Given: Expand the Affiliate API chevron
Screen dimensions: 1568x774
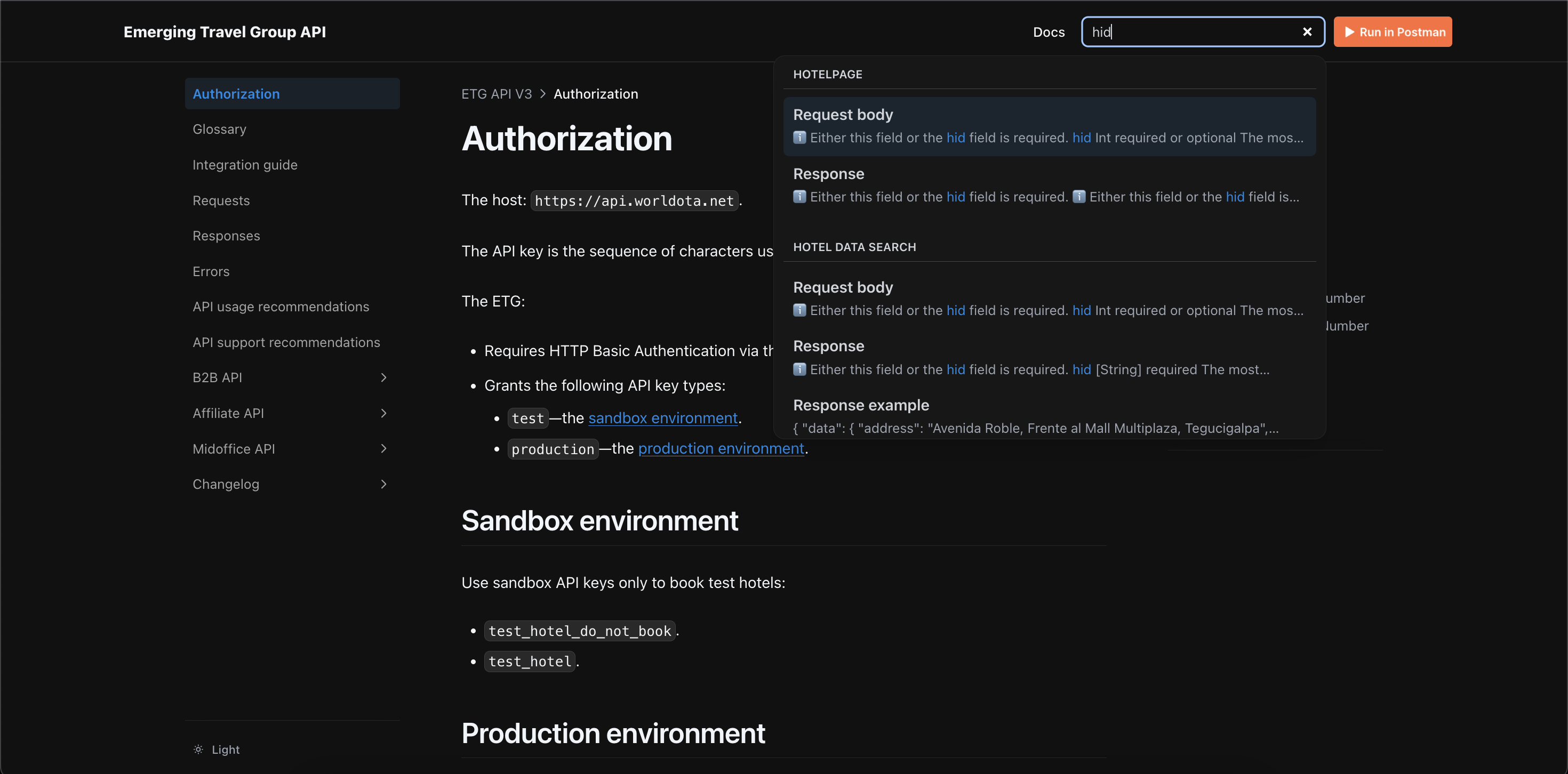Looking at the screenshot, I should pyautogui.click(x=383, y=413).
